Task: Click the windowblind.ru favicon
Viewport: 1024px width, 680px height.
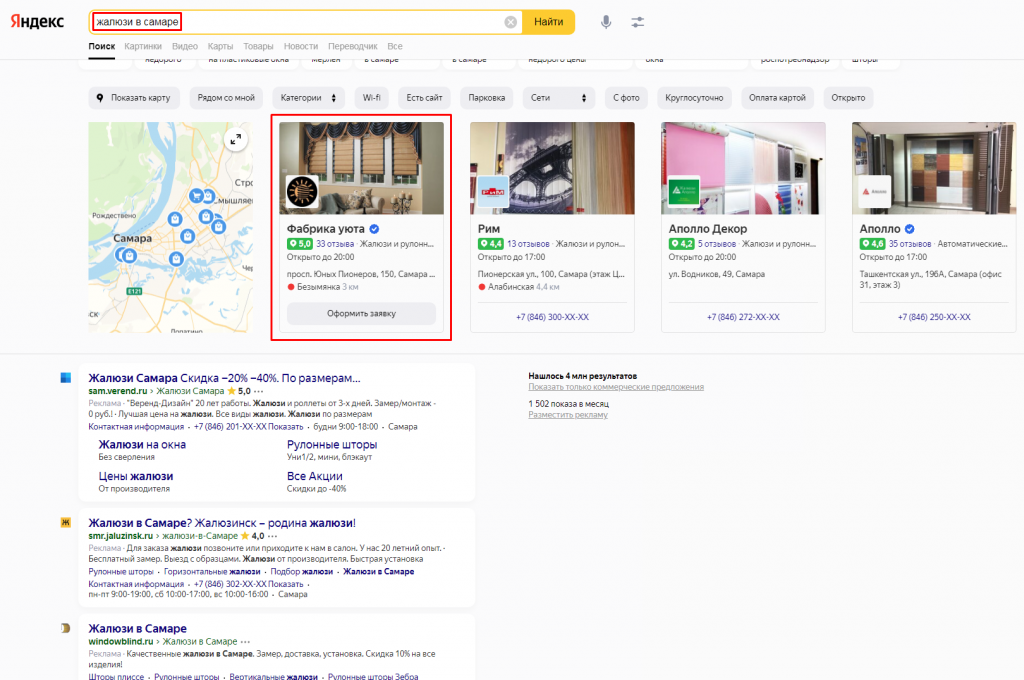Action: [65, 628]
